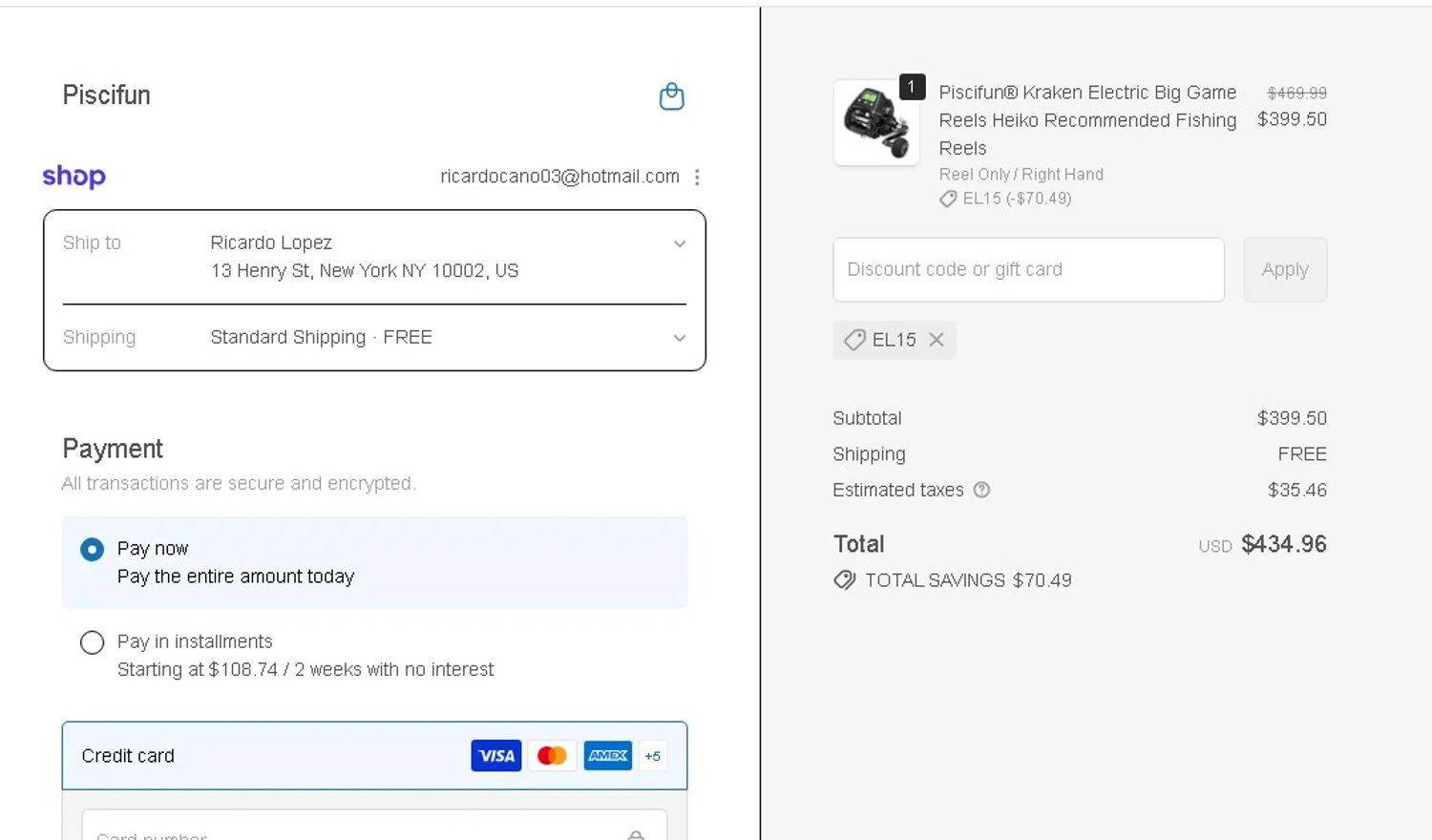This screenshot has height=840, width=1432.
Task: Select Pay in installments radio button
Action: (92, 642)
